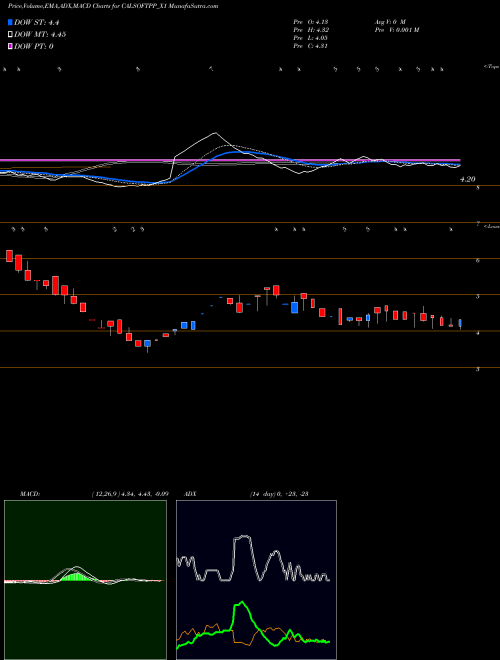Click the ADX values '(14 day) 6, +23, -23'

[278, 494]
